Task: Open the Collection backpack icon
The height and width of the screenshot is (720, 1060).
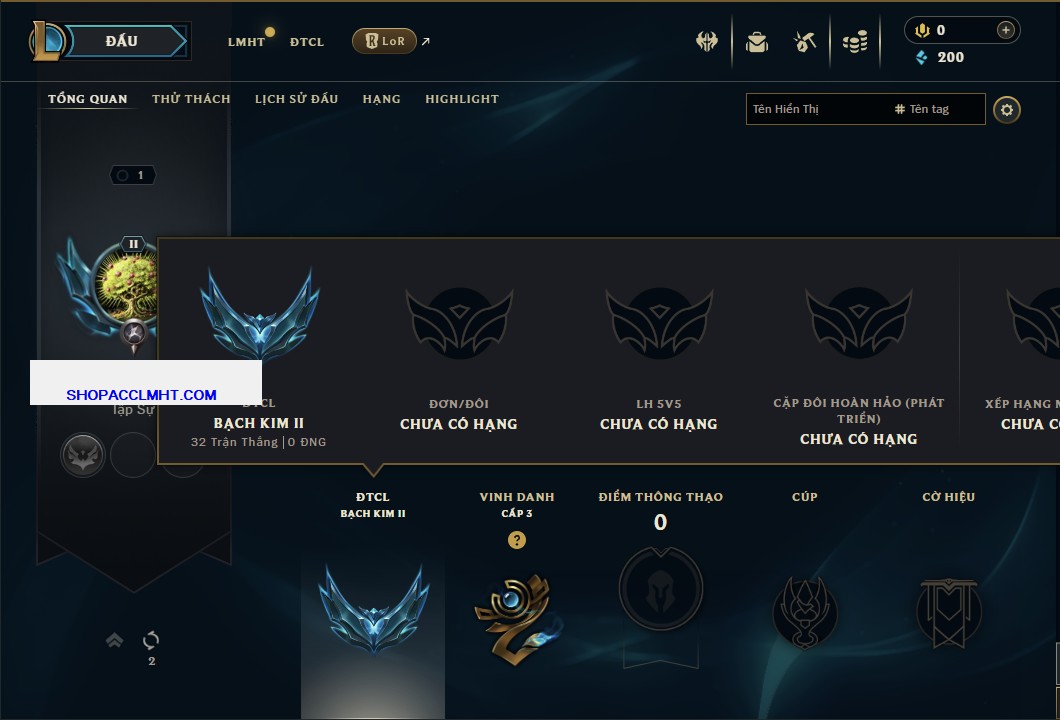Action: [757, 42]
